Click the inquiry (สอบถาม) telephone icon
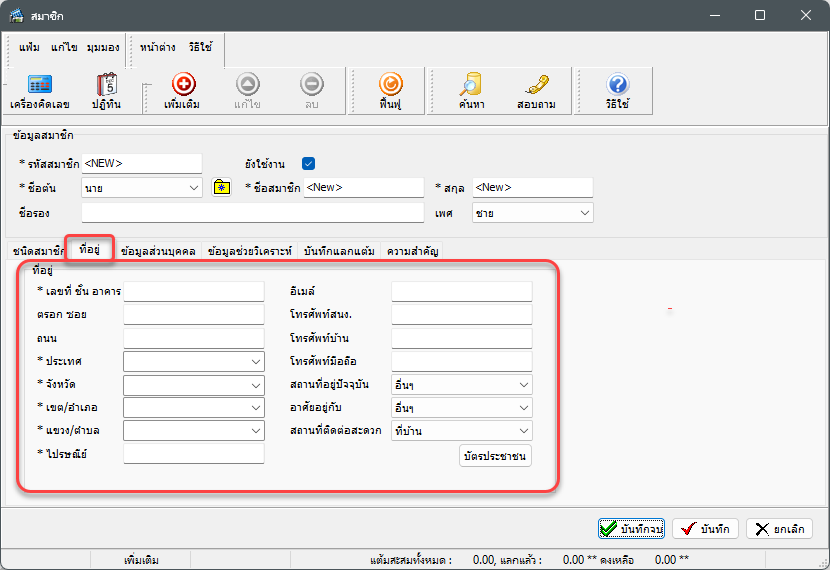The height and width of the screenshot is (570, 830). 536,87
